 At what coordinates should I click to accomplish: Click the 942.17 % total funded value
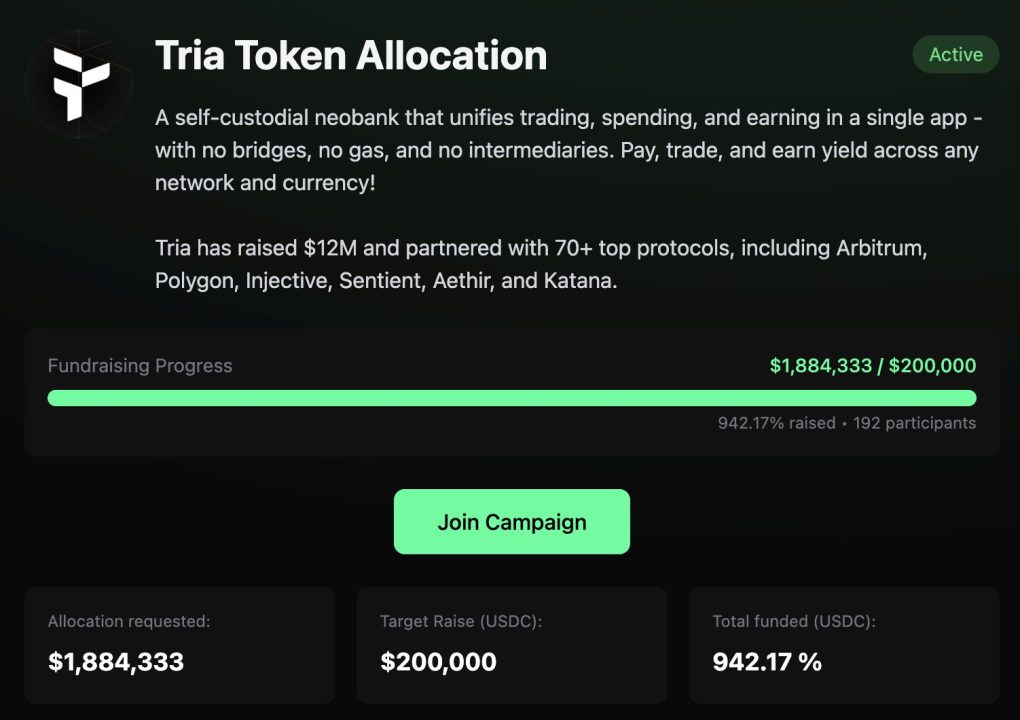(767, 661)
